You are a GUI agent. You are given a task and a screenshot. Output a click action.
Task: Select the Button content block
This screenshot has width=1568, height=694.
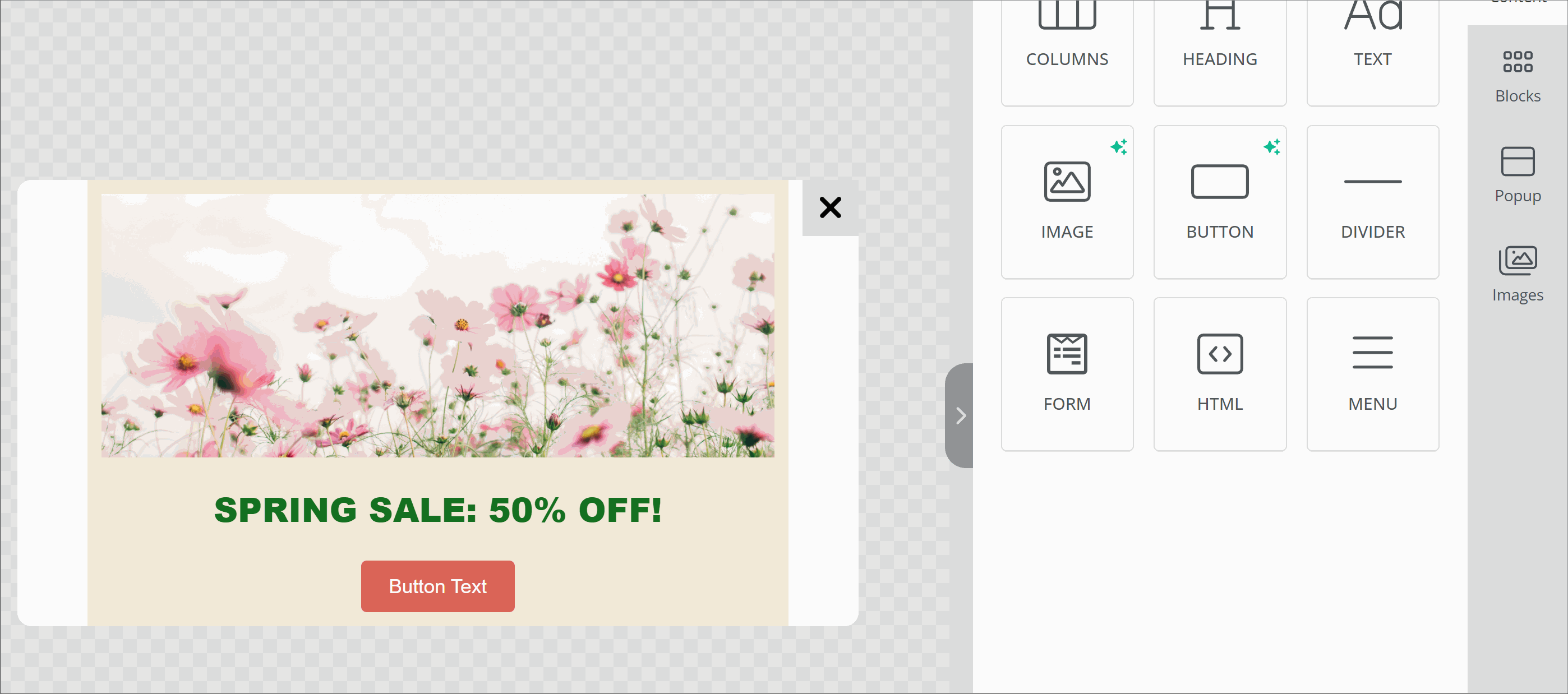1219,202
